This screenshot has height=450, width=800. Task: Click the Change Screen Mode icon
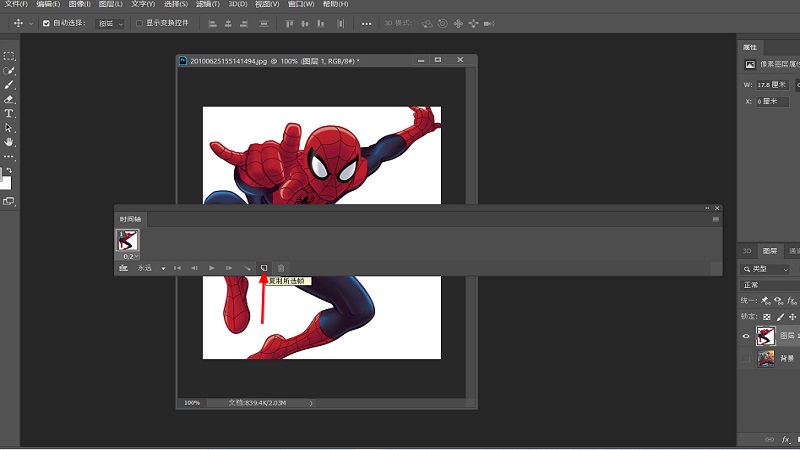(x=9, y=201)
